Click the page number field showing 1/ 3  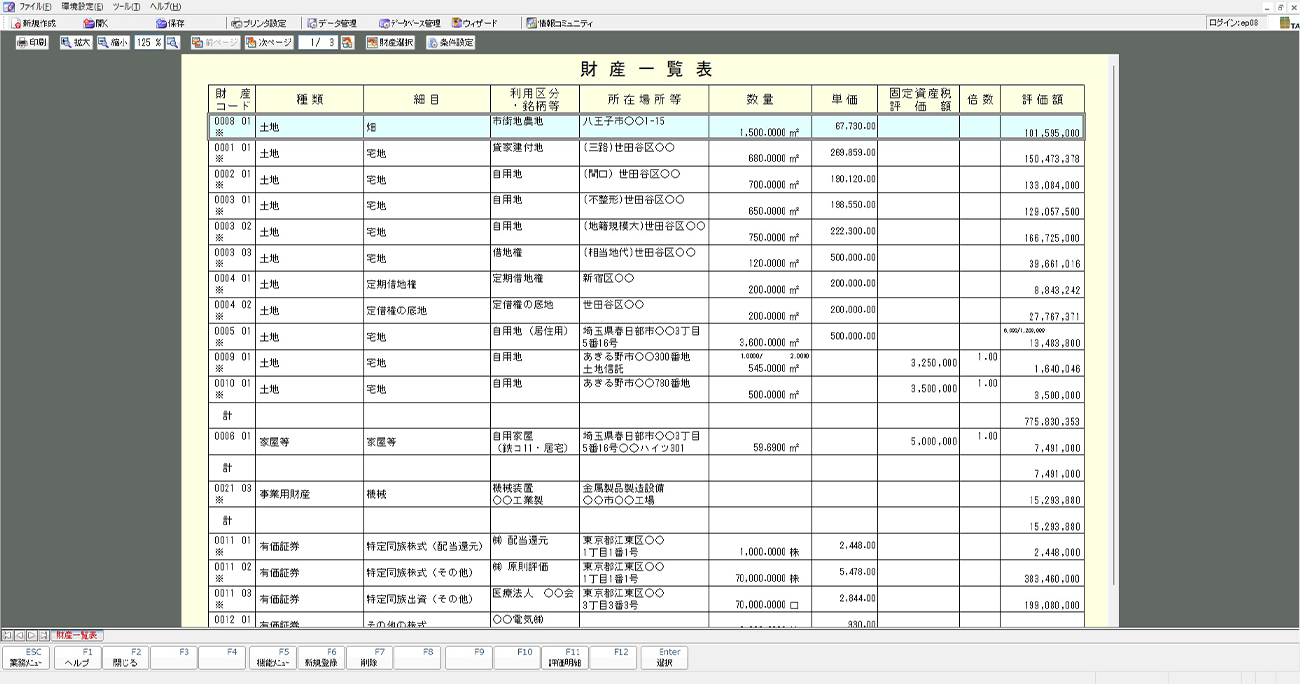tap(318, 43)
